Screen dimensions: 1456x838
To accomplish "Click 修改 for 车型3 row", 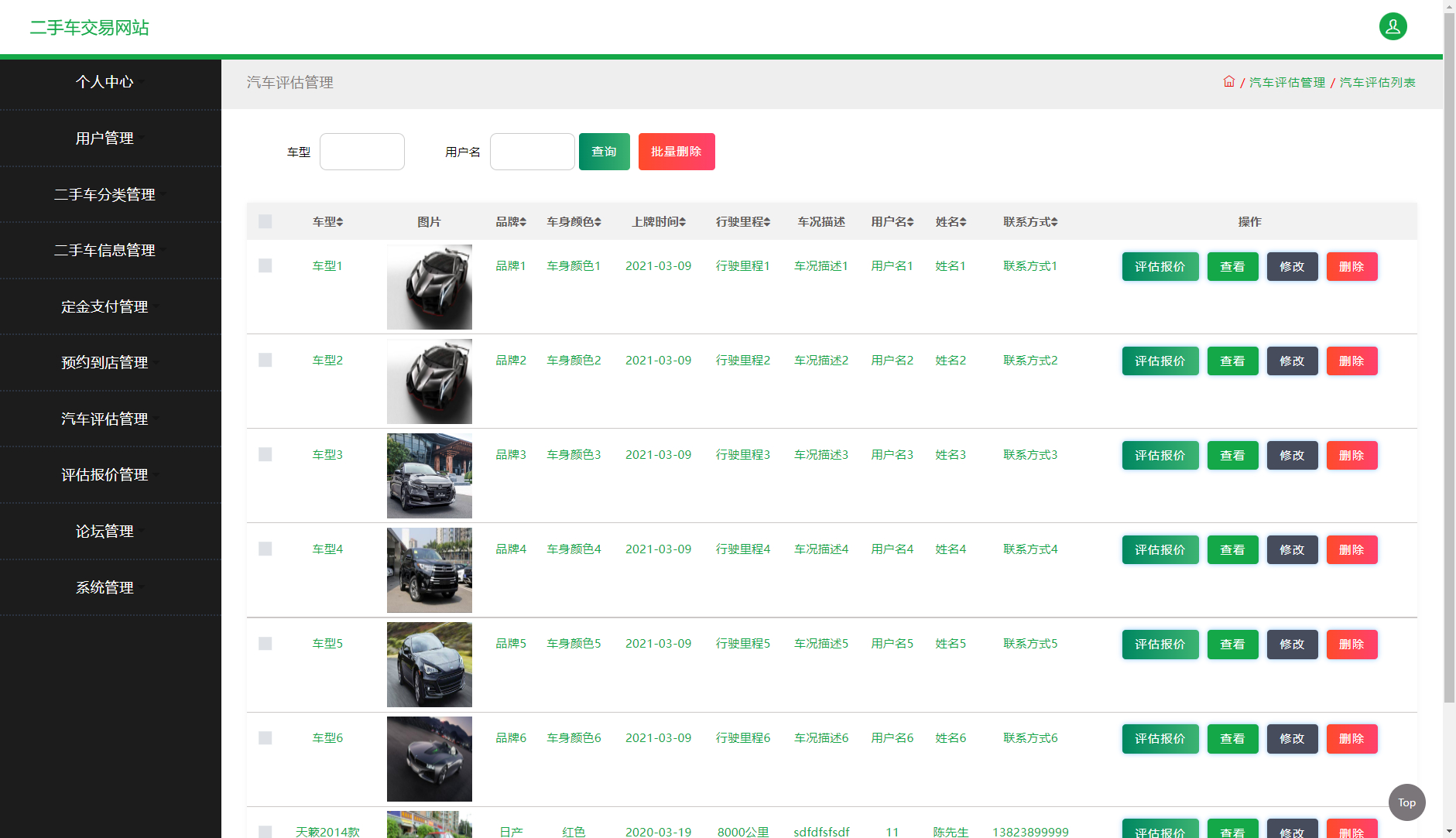I will [1292, 455].
